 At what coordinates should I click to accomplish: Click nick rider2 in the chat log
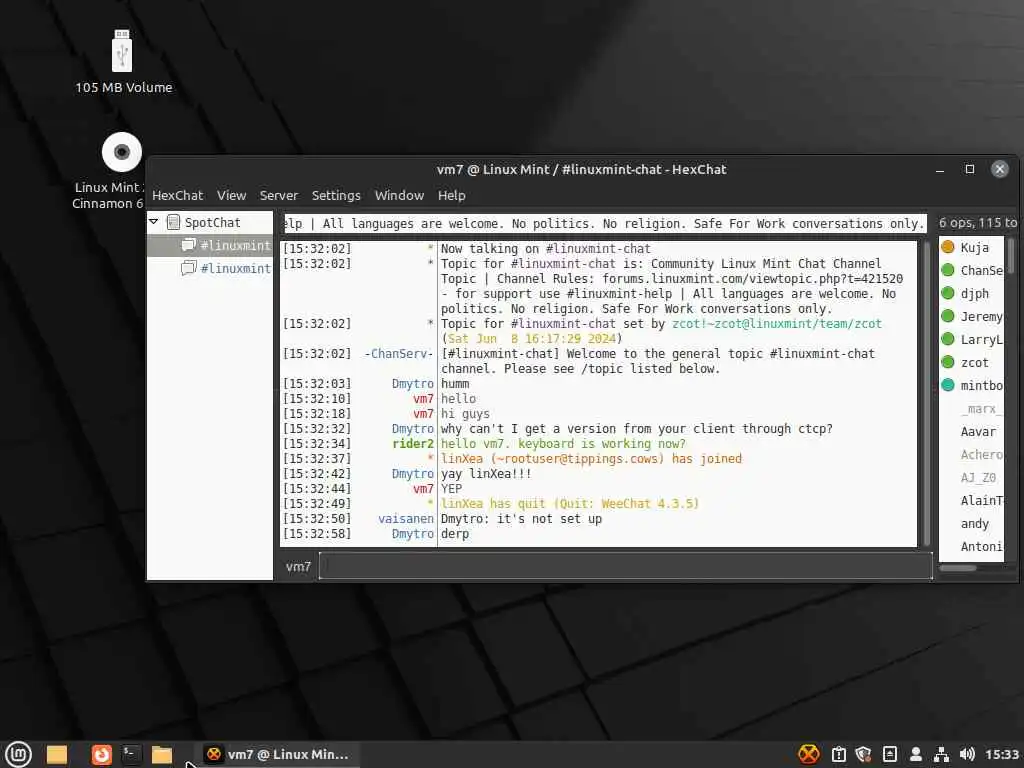coord(413,443)
